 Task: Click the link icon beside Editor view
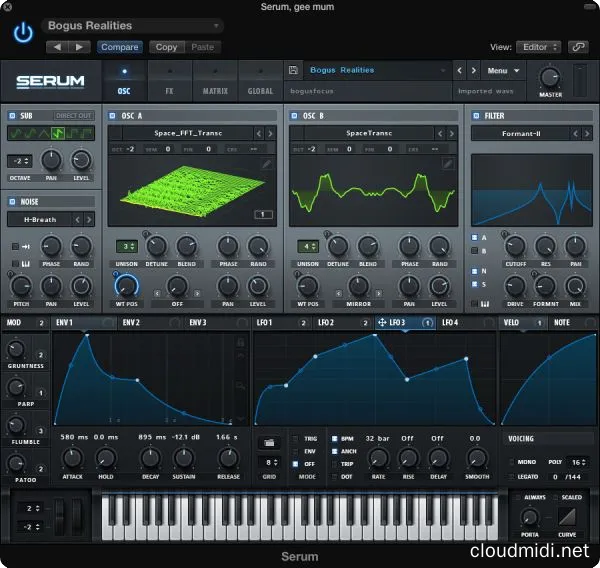click(578, 47)
